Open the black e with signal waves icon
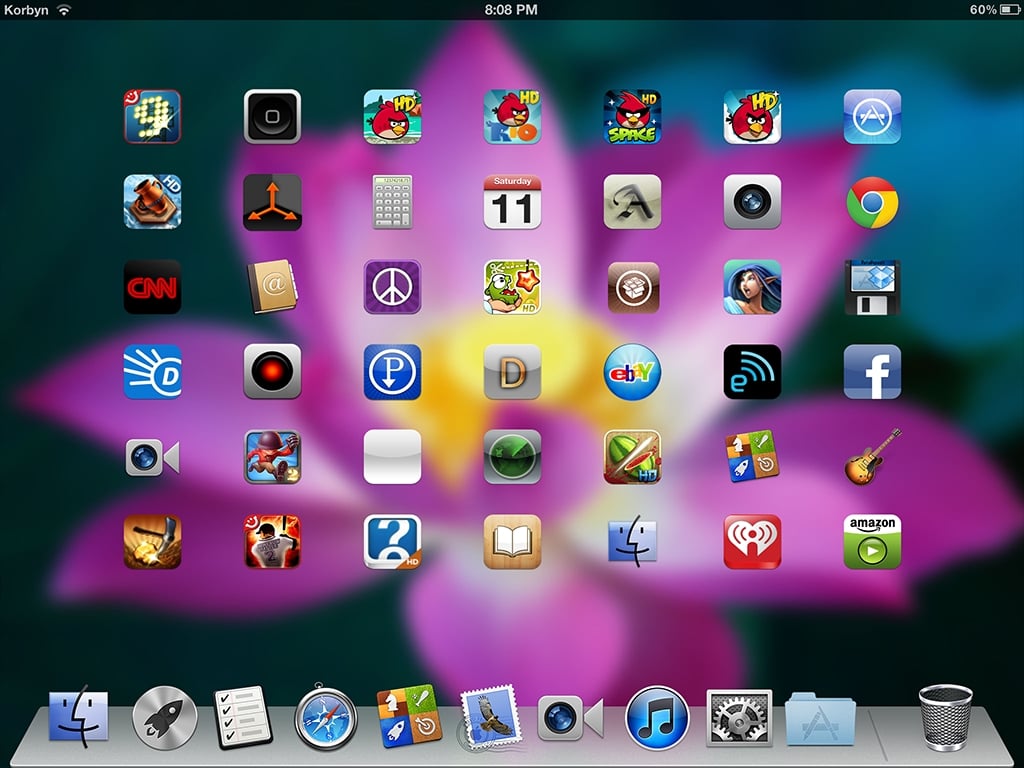 [752, 372]
